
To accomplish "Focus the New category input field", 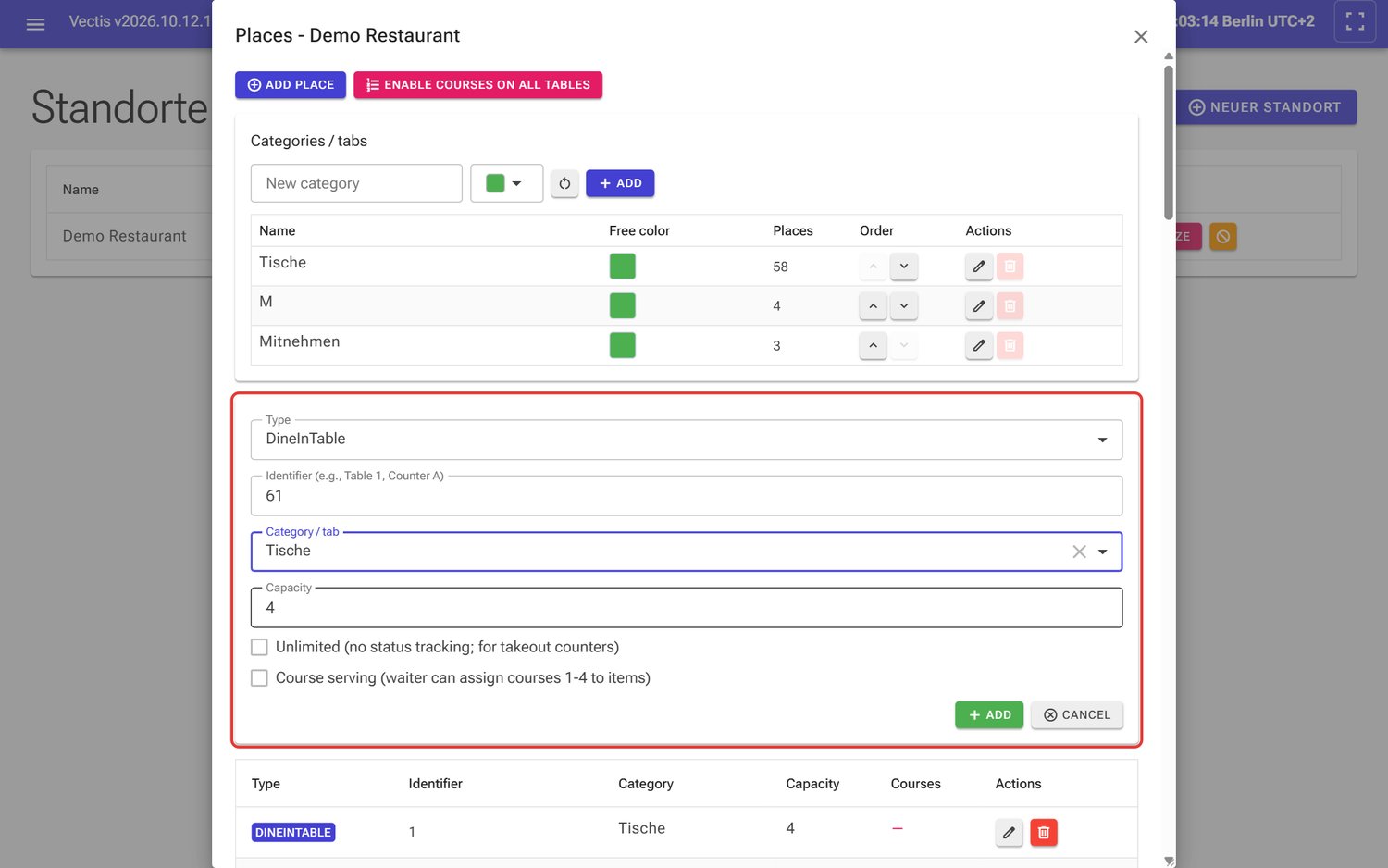I will (x=356, y=183).
